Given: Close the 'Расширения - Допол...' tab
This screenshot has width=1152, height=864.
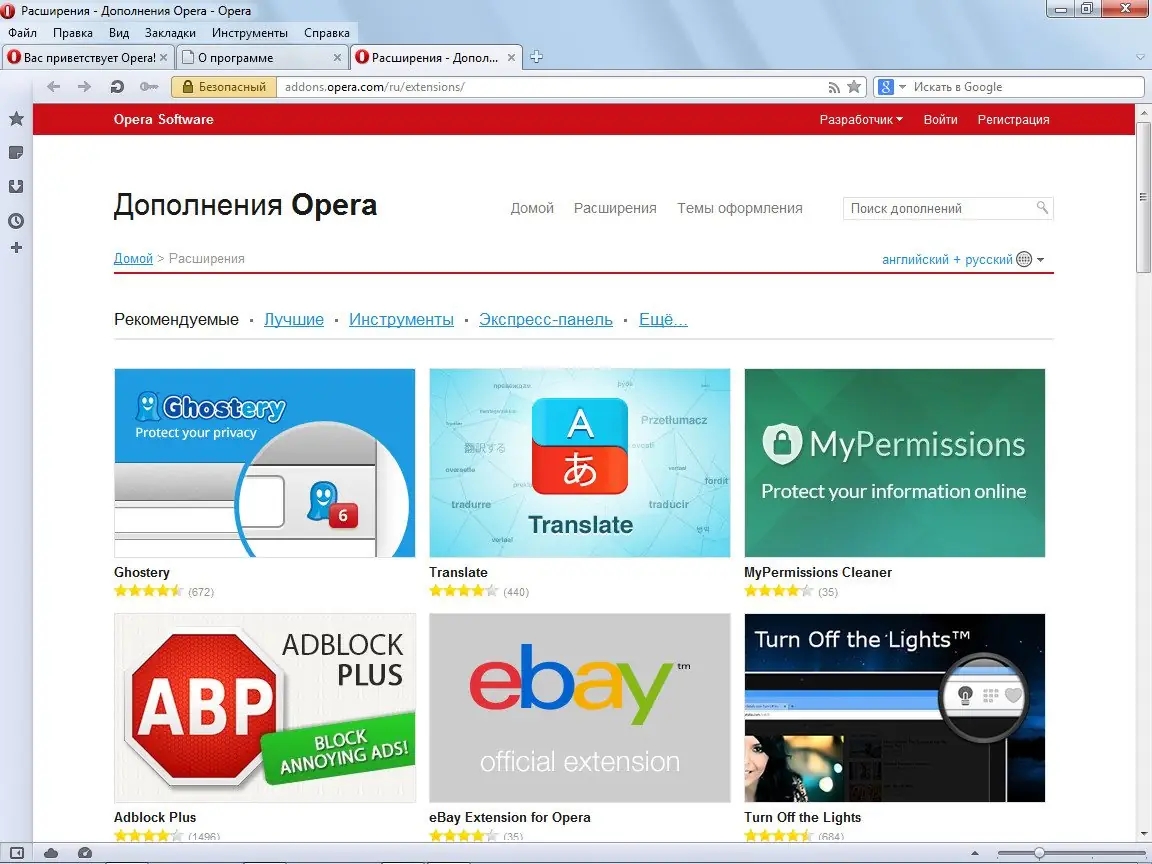Looking at the screenshot, I should click(x=511, y=57).
